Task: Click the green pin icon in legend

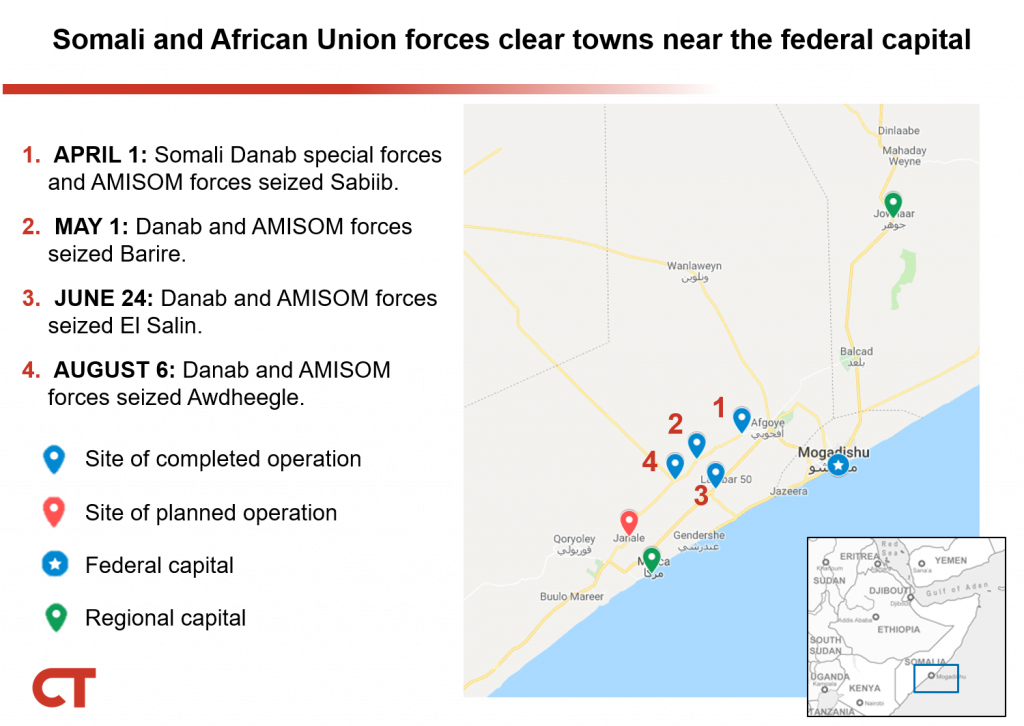Action: (56, 616)
